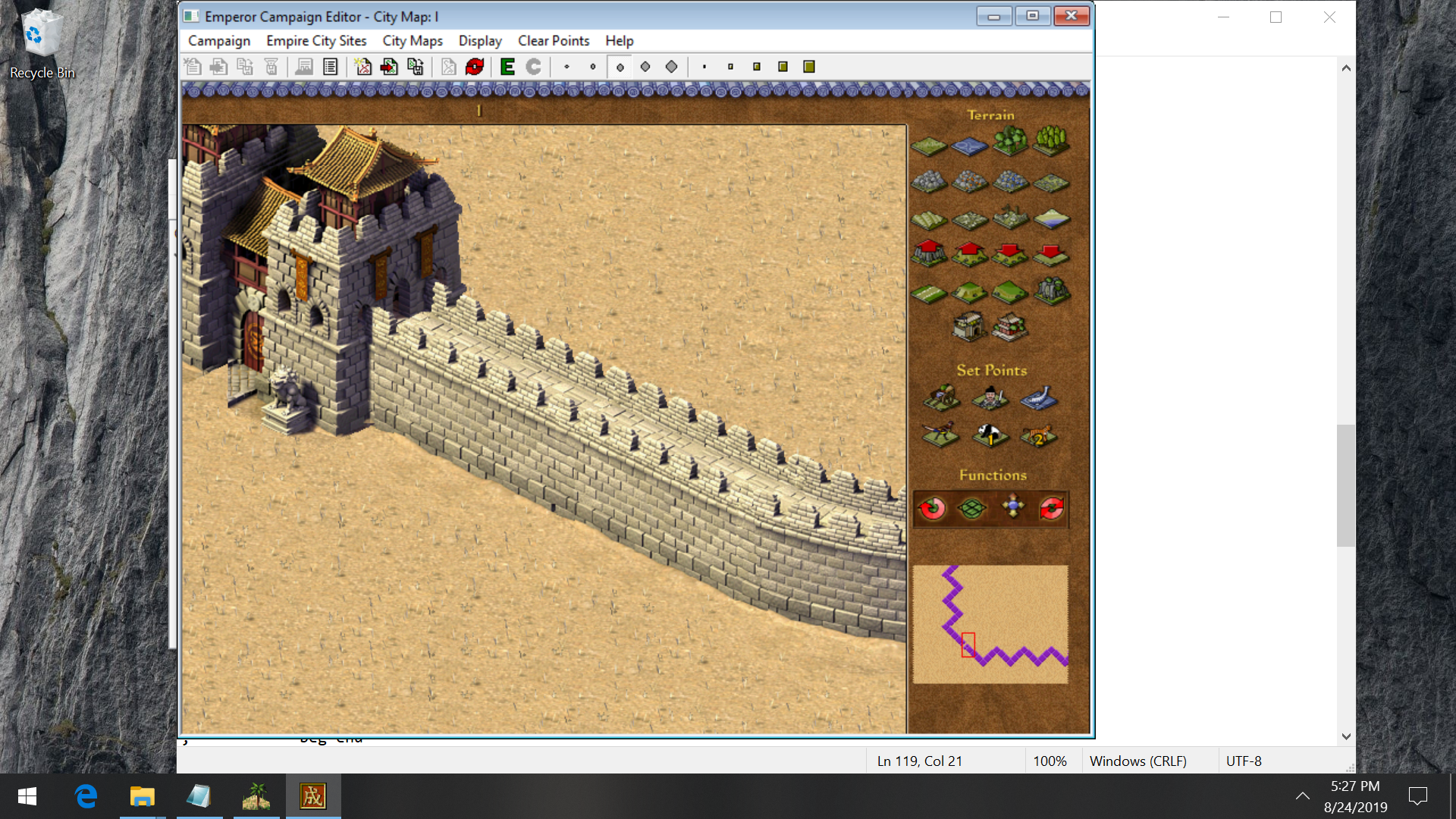Image resolution: width=1456 pixels, height=819 pixels.
Task: Open the Campaign menu
Action: click(x=218, y=41)
